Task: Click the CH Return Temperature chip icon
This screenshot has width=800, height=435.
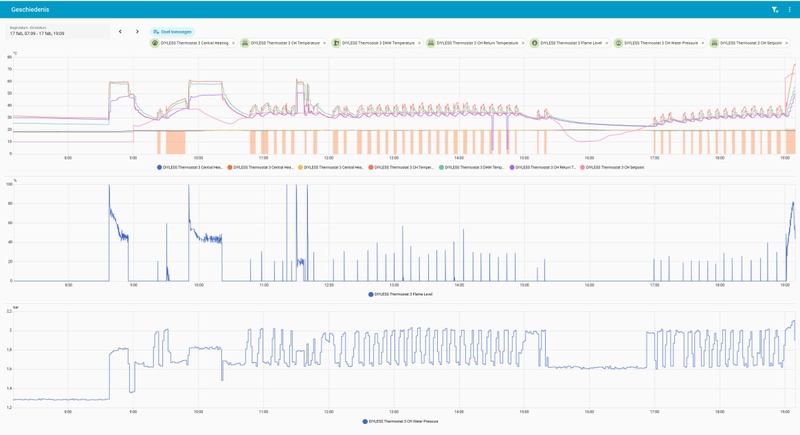Action: click(x=431, y=43)
